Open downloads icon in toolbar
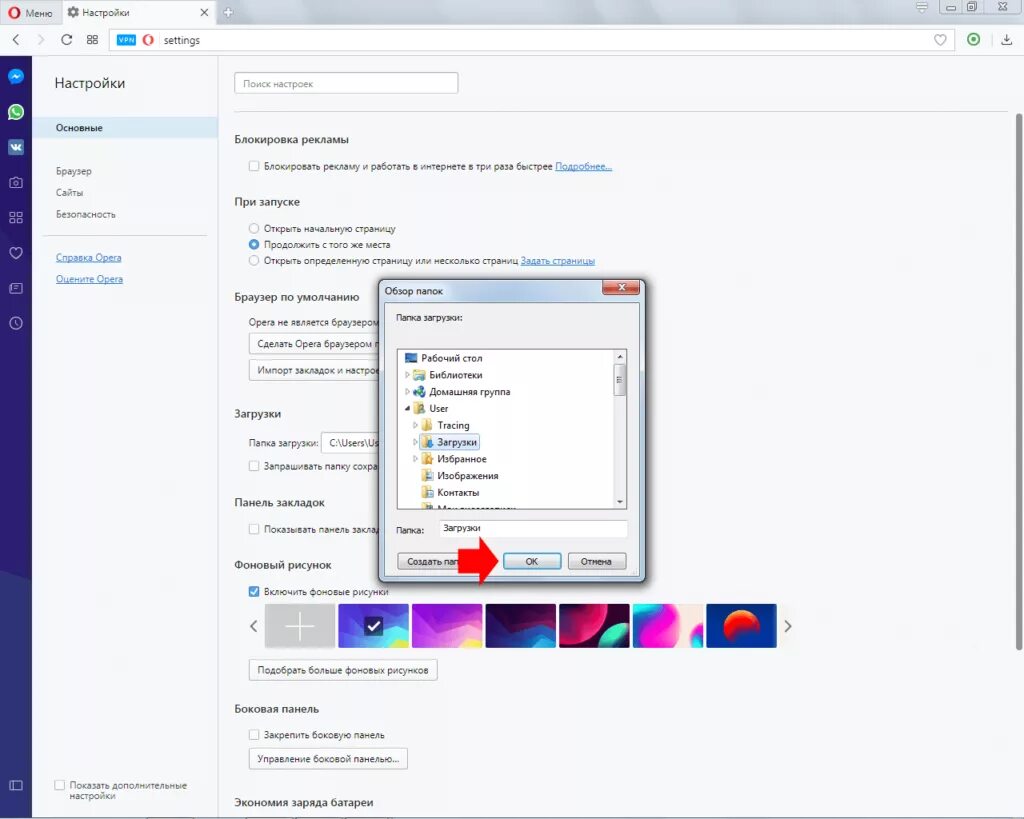 (1006, 40)
